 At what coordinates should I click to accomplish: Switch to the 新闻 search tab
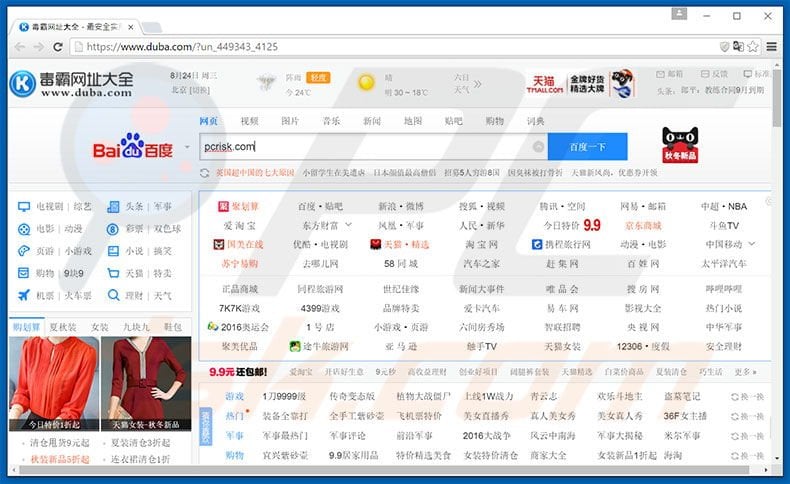tap(372, 121)
